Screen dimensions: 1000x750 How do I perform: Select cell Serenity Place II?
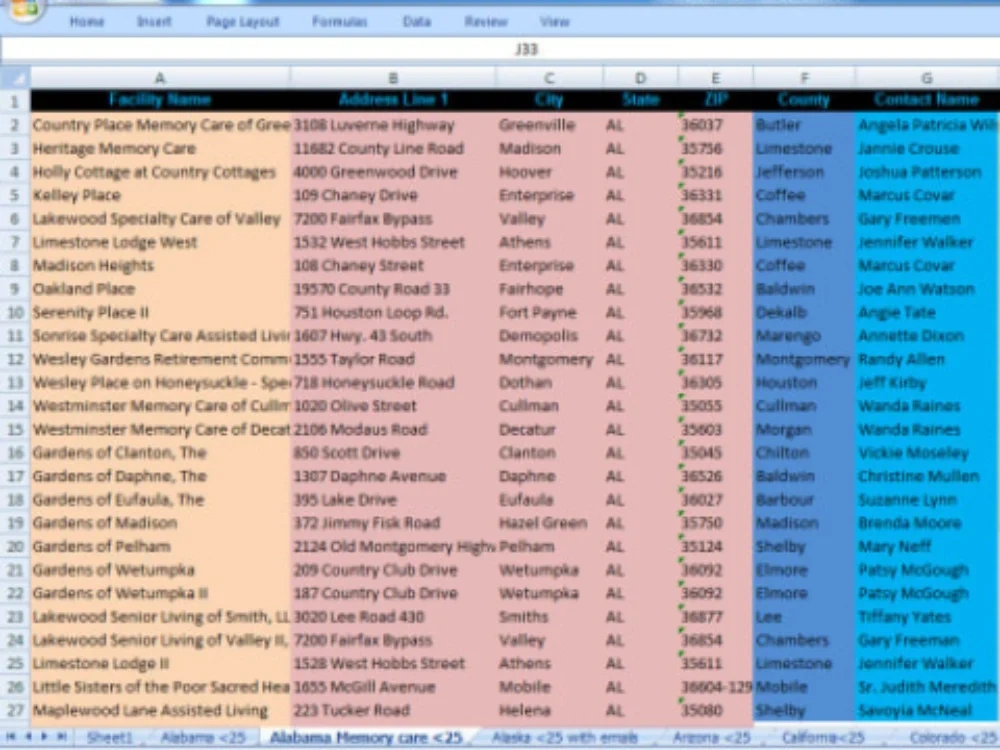tap(160, 312)
